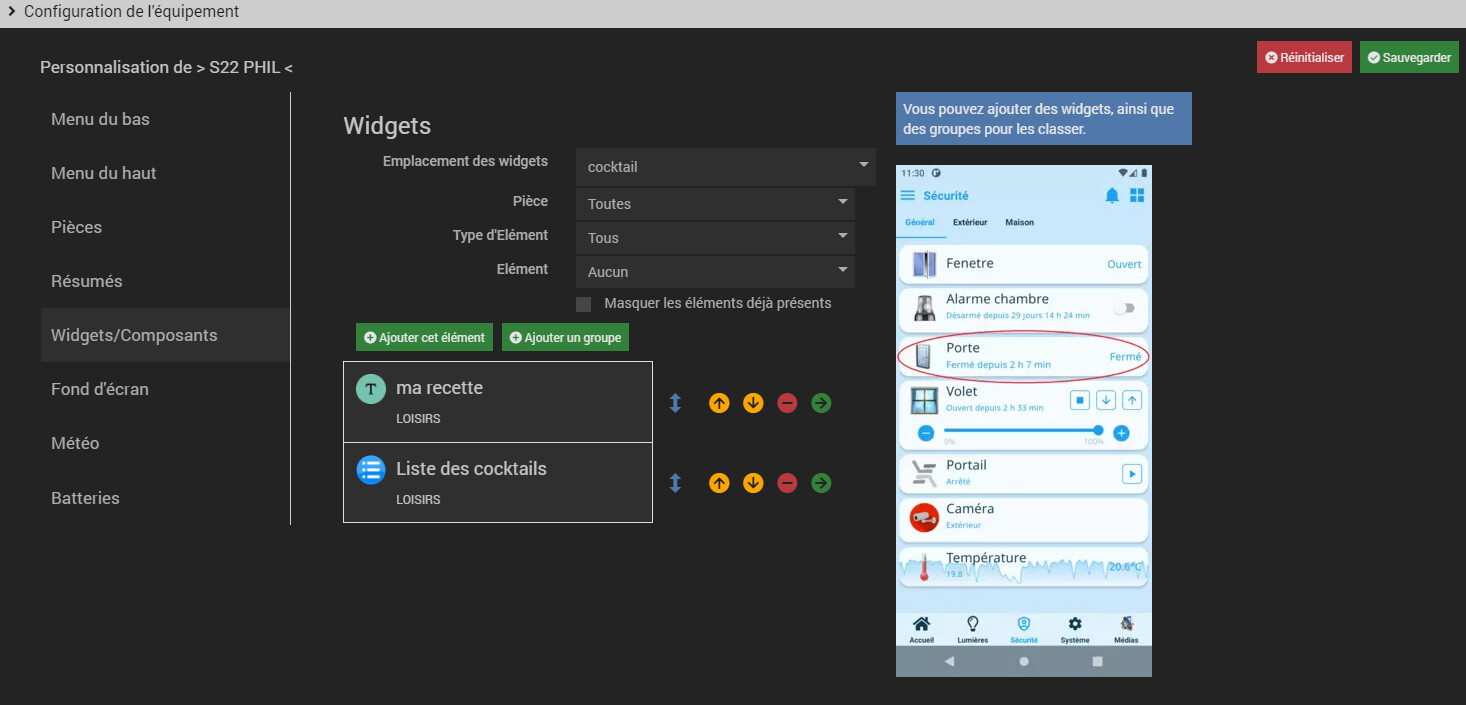Expand the 'Type d'Elément' dropdown
This screenshot has height=705, width=1466.
point(715,238)
